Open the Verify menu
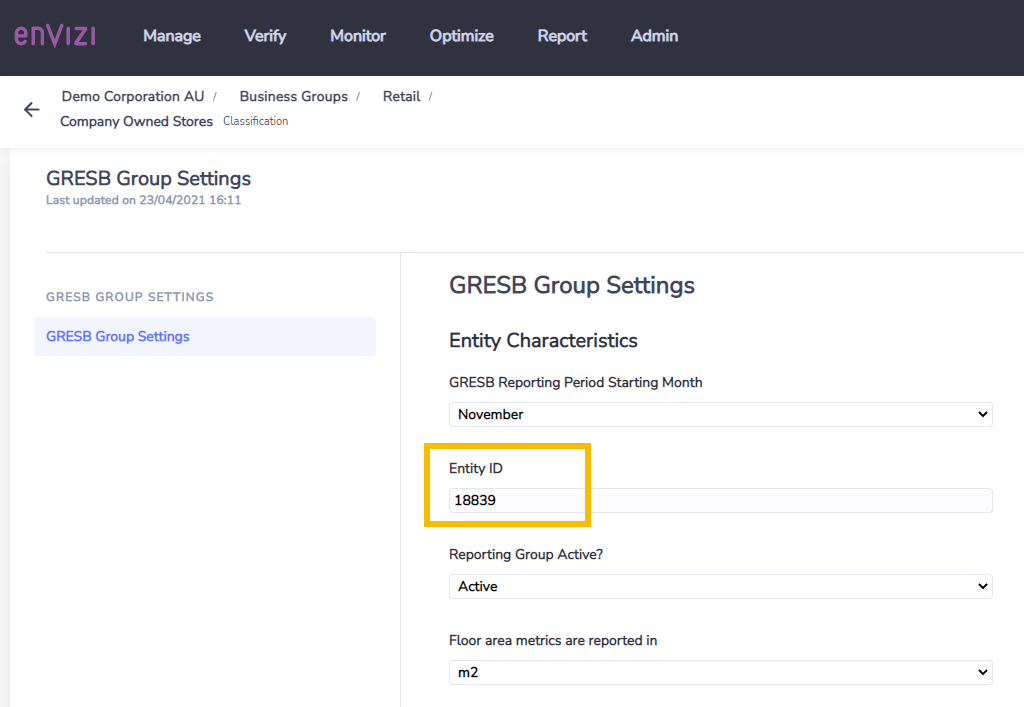 [265, 36]
